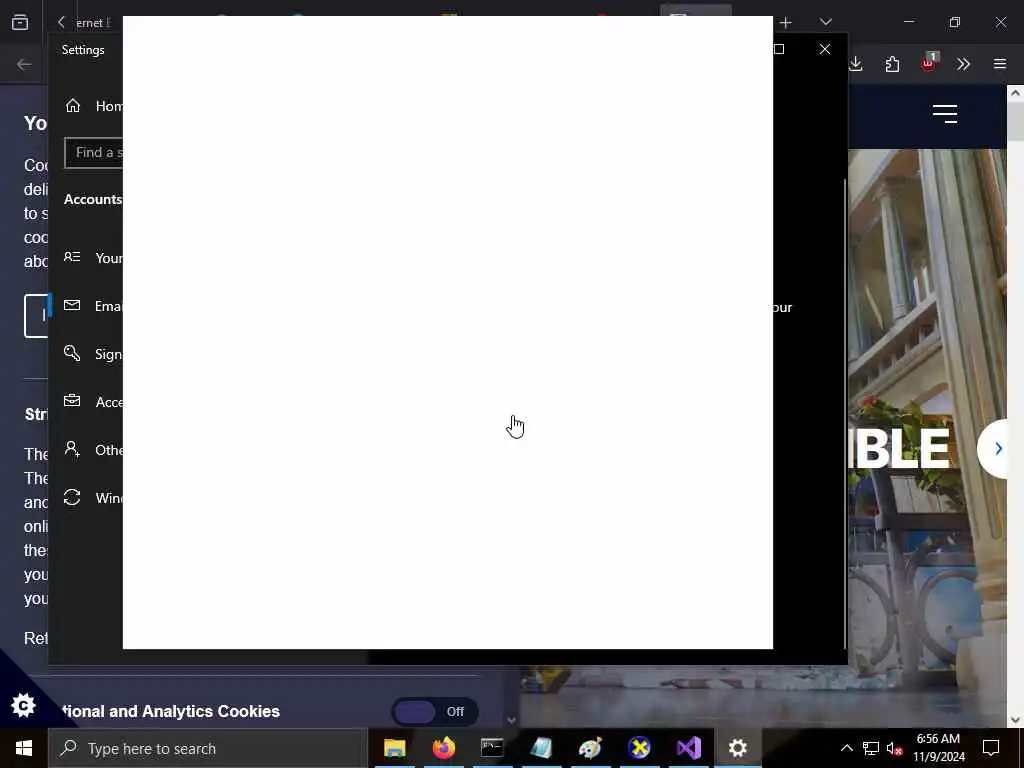Viewport: 1024px width, 768px height.
Task: Click the Home icon in Settings sidebar
Action: pyautogui.click(x=72, y=106)
